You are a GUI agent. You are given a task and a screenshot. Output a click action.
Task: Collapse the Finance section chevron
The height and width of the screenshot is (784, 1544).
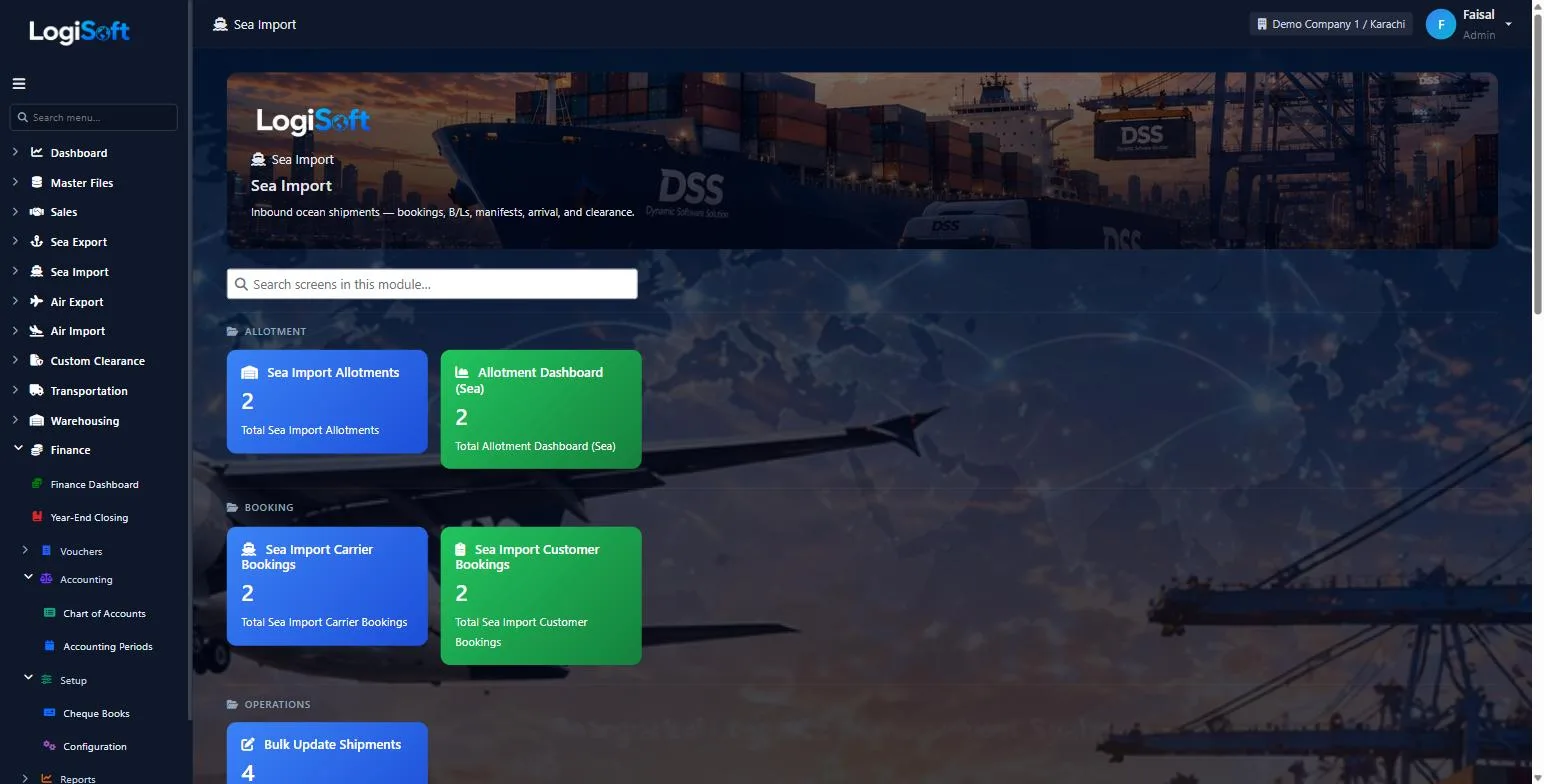click(18, 449)
